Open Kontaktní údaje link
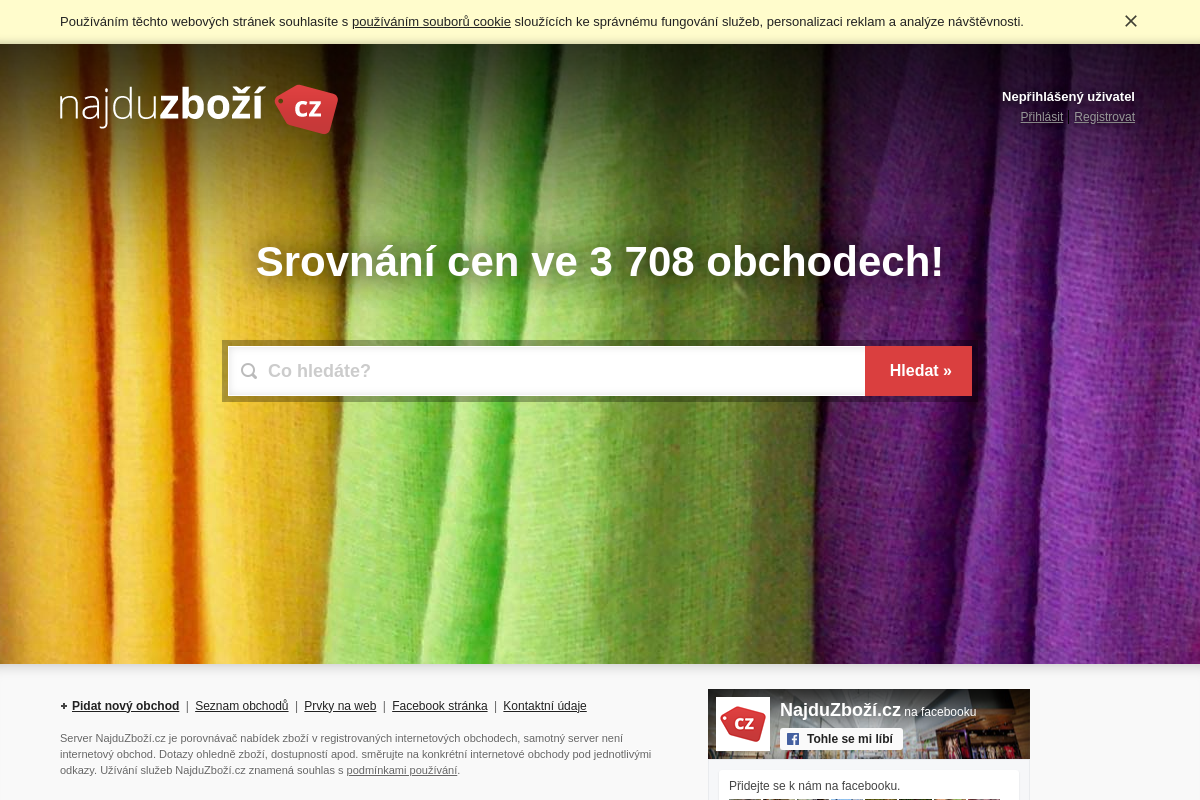Viewport: 1200px width, 800px height. [545, 706]
